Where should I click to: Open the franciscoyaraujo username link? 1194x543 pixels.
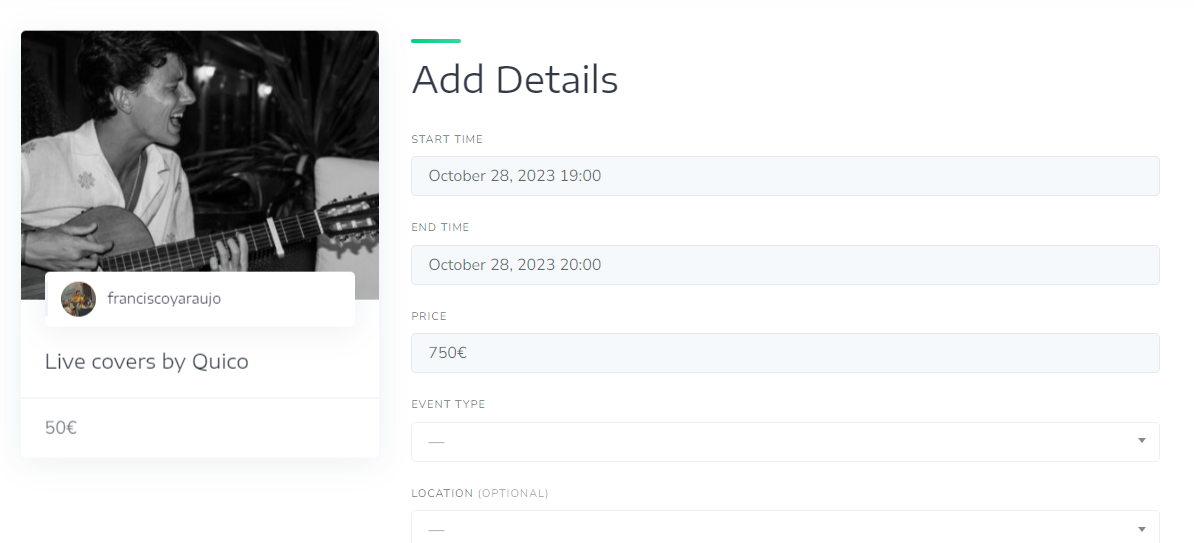click(164, 299)
